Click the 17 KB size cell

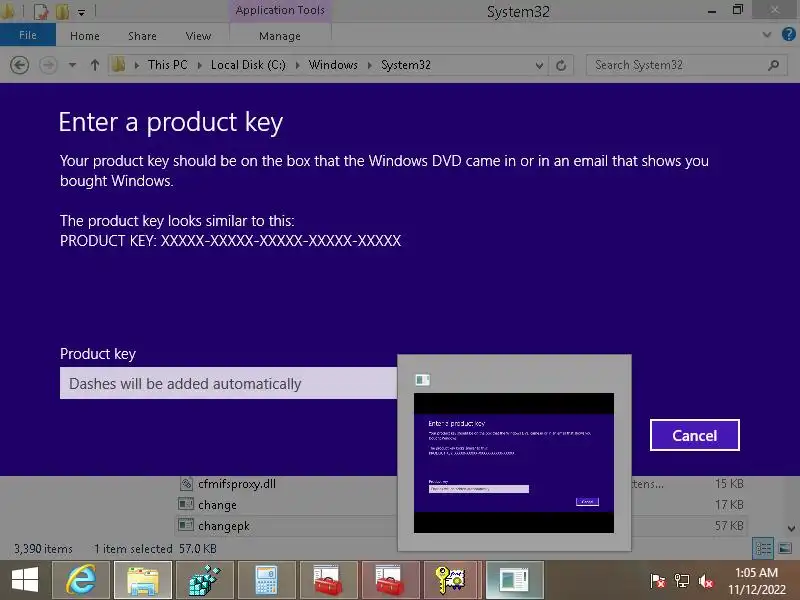pyautogui.click(x=729, y=505)
